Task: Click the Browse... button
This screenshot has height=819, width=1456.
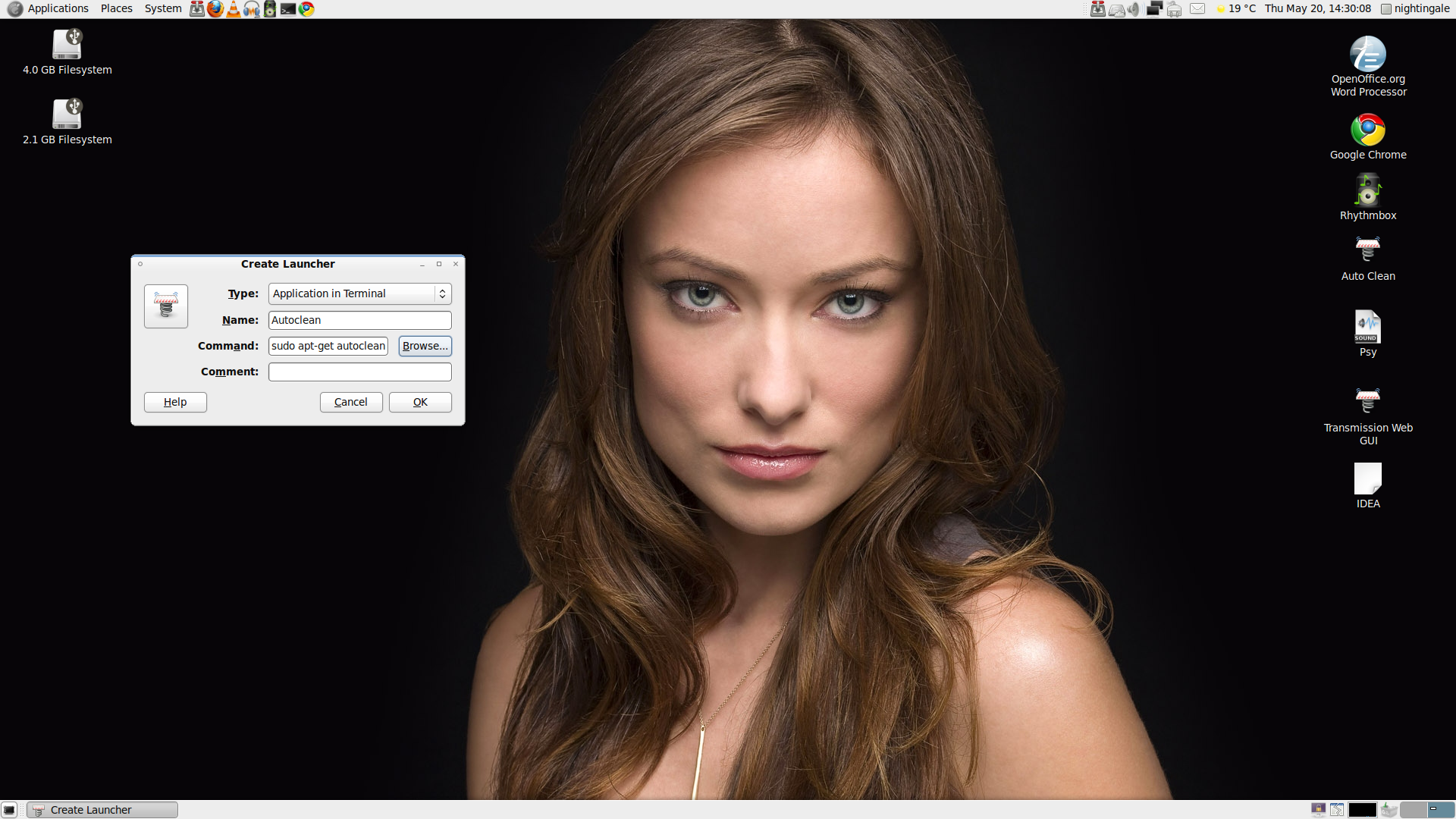Action: tap(425, 346)
